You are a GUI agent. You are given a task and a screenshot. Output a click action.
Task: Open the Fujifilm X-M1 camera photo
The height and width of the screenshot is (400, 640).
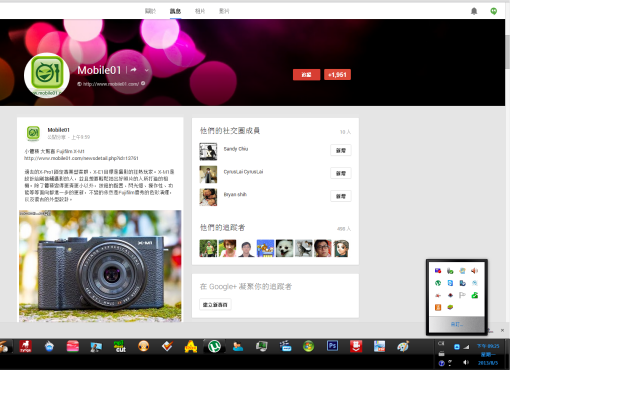[100, 266]
